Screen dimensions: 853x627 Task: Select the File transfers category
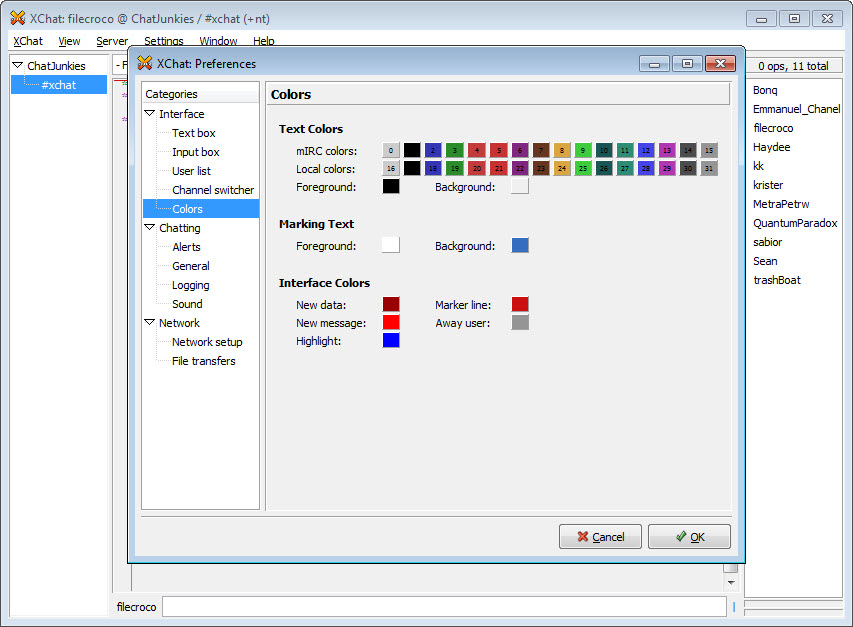[x=204, y=361]
